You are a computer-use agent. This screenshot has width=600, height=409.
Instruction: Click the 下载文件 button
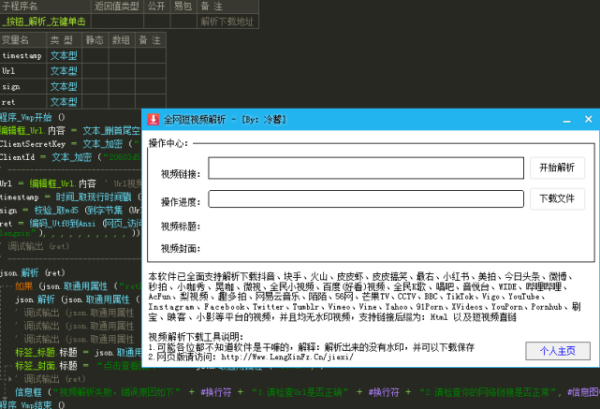(556, 198)
